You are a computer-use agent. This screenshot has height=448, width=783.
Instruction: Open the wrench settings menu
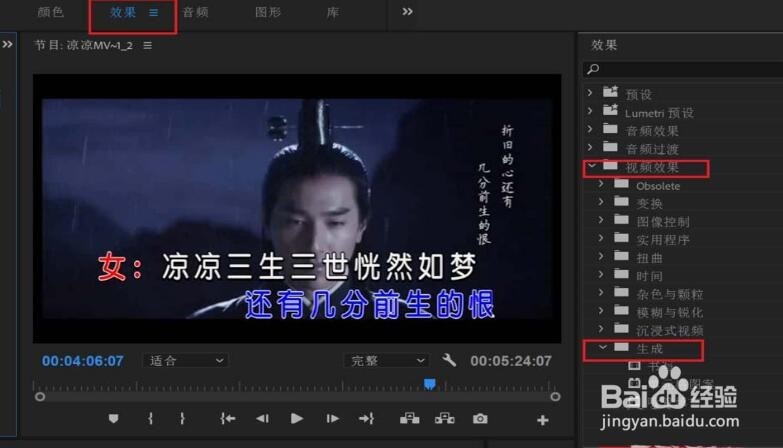point(449,360)
